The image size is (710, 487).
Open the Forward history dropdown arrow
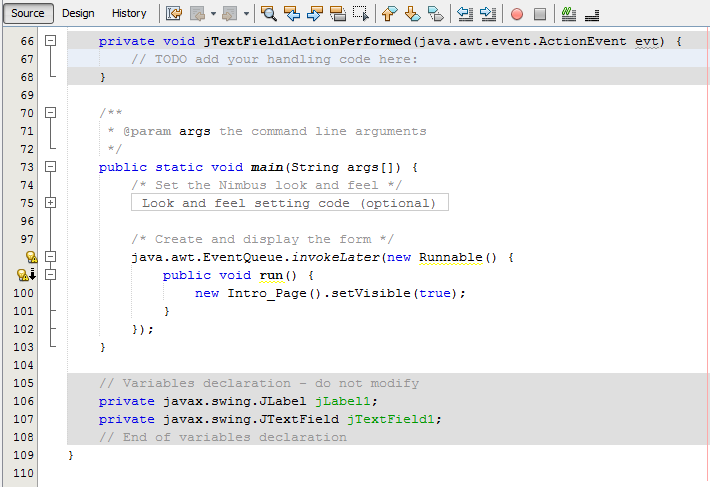tap(246, 14)
